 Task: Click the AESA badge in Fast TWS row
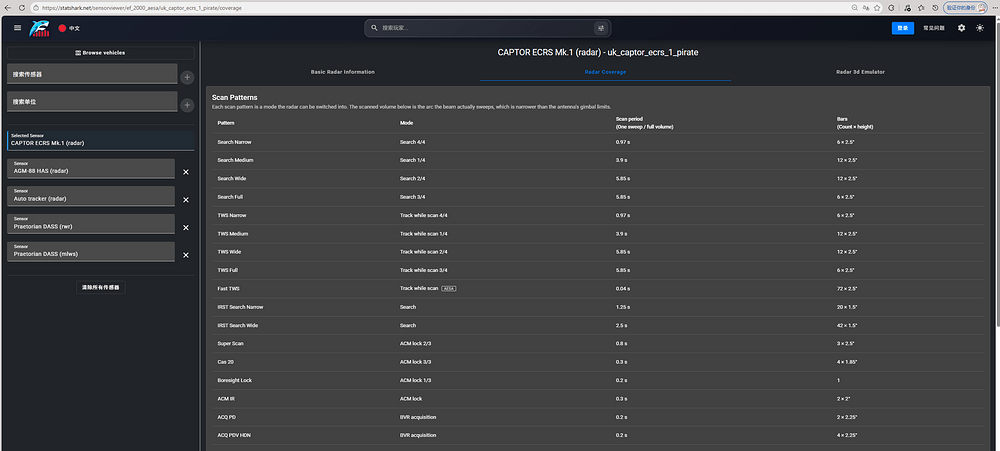449,289
